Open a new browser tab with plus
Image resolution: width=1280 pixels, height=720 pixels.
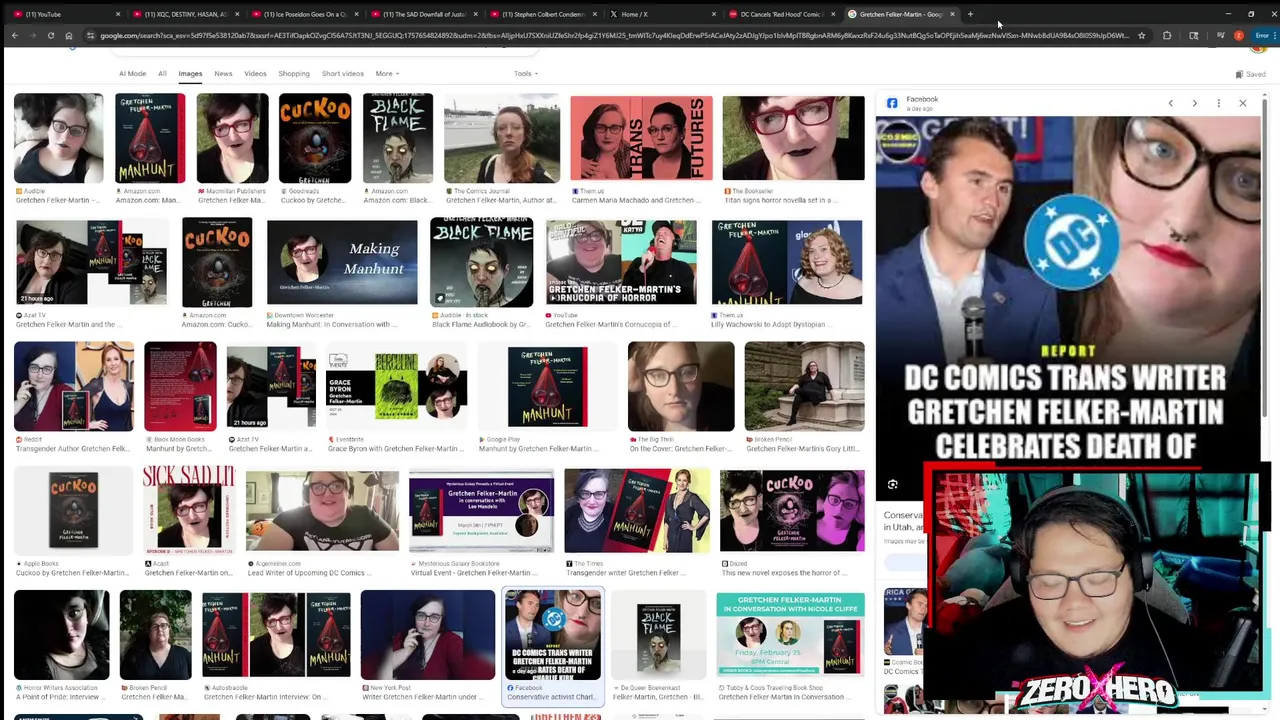[x=970, y=14]
